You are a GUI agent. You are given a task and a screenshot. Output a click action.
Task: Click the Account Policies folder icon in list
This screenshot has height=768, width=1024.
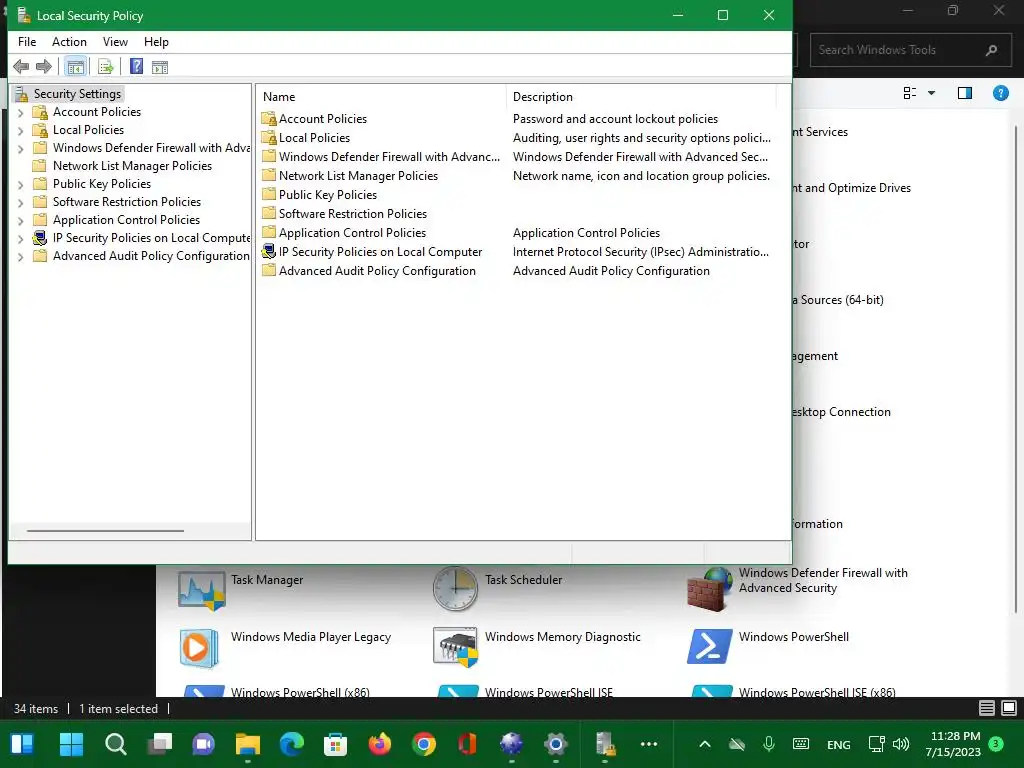pyautogui.click(x=268, y=119)
